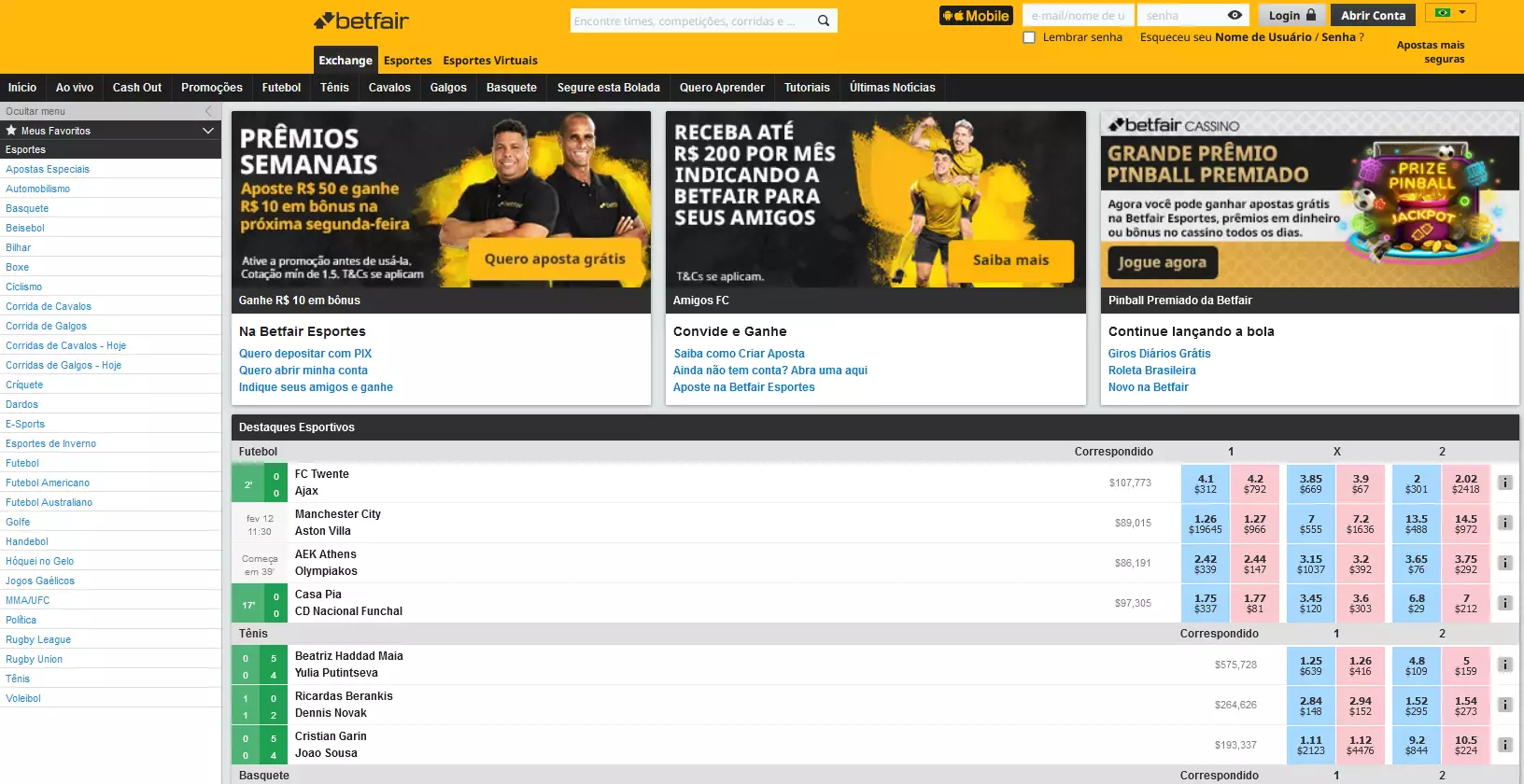Open Futebol Americano in the sports sidebar

coord(48,483)
